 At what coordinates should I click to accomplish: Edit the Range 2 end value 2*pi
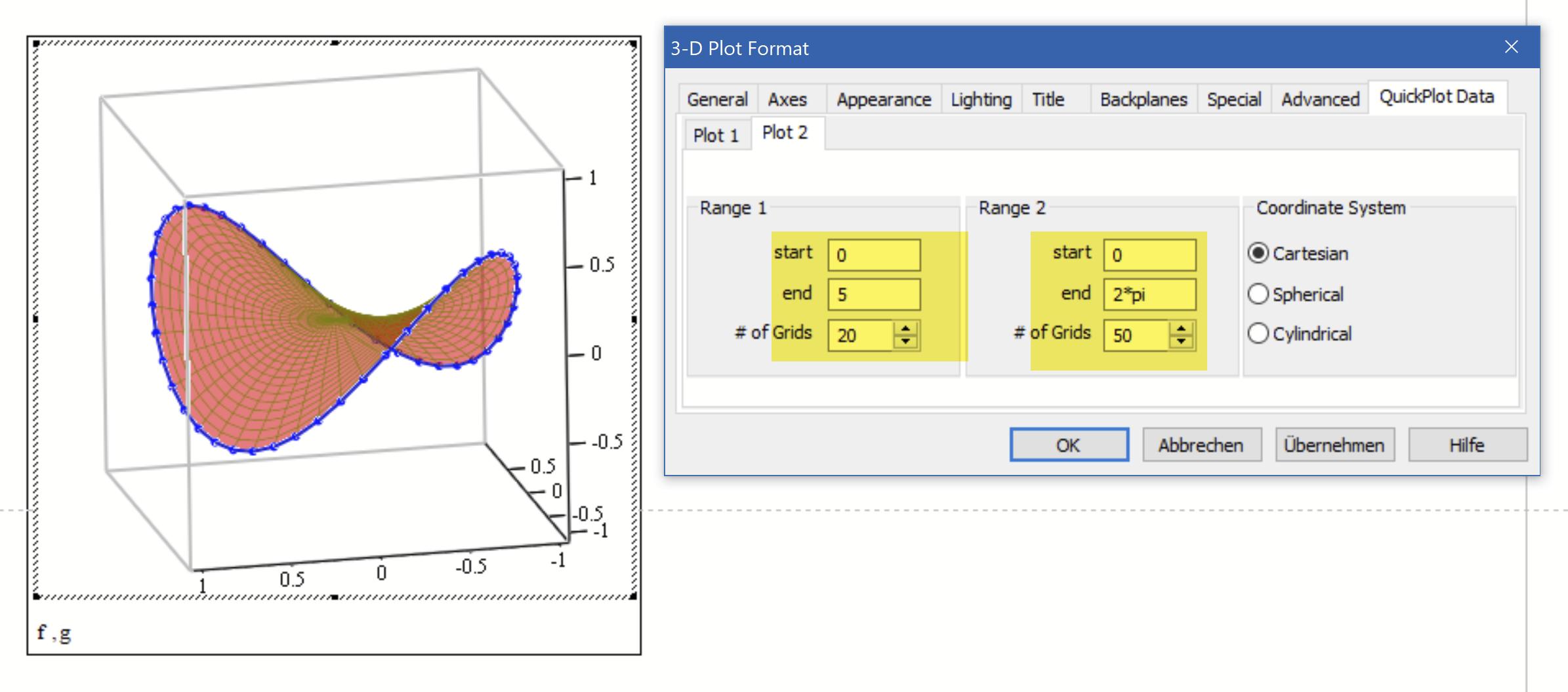1149,294
